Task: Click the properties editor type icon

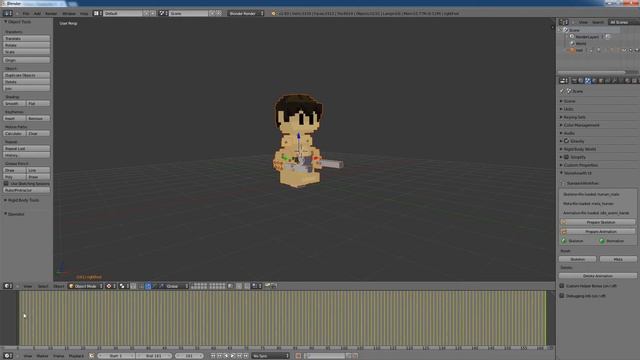Action: point(564,81)
